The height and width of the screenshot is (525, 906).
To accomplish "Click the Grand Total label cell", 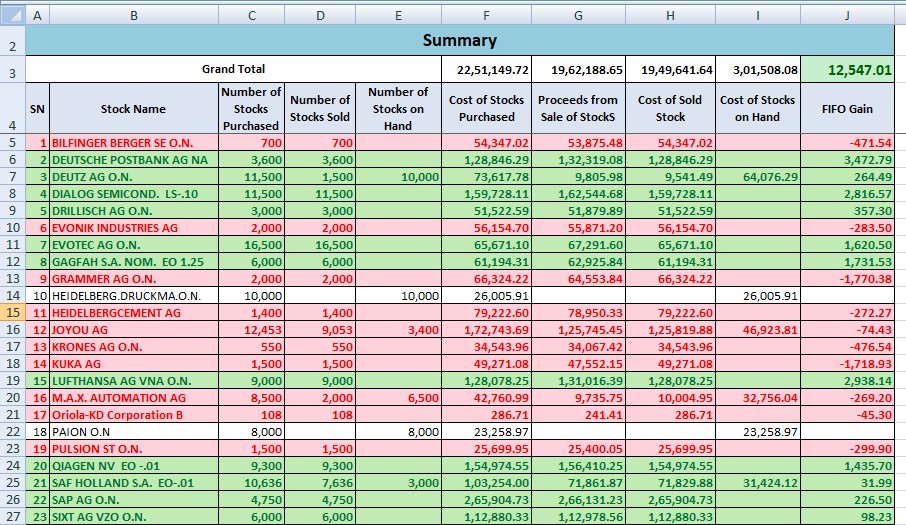I will [233, 69].
